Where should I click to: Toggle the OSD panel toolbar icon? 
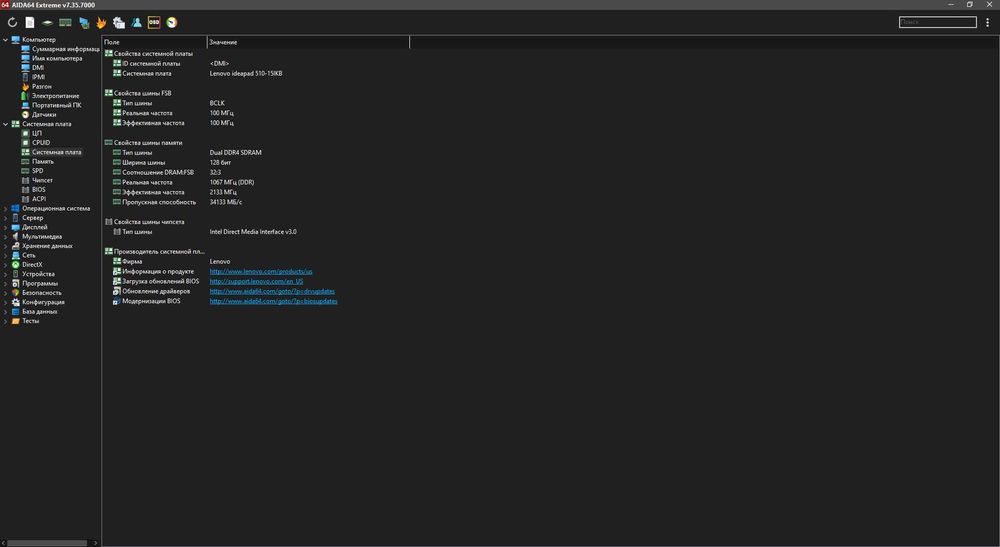154,22
